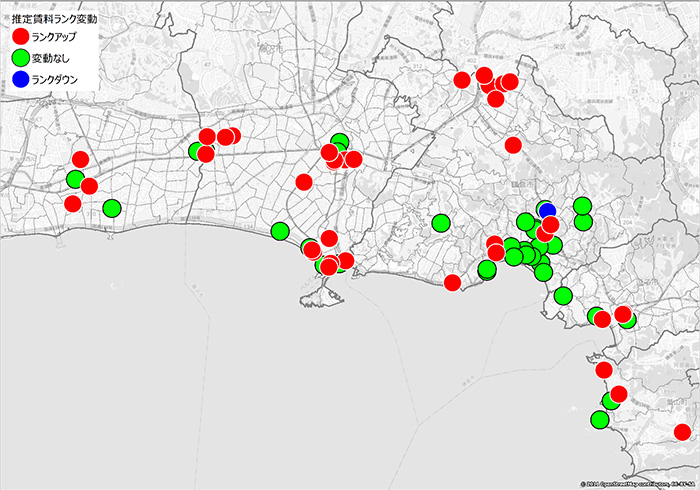
Task: Select the lone green marker in the map center
Action: click(440, 223)
